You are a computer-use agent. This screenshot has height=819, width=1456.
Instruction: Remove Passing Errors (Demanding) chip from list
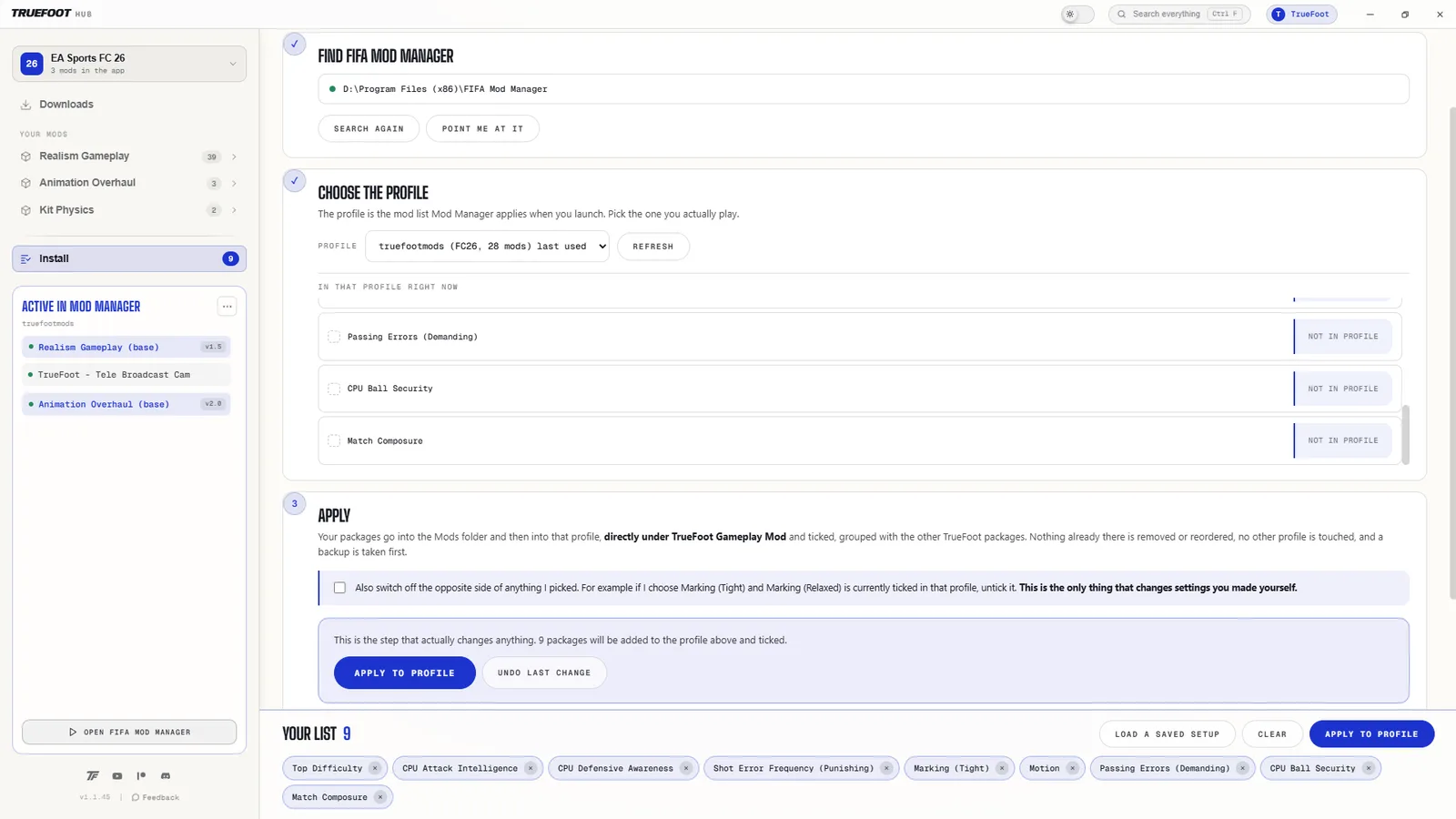tap(1242, 768)
